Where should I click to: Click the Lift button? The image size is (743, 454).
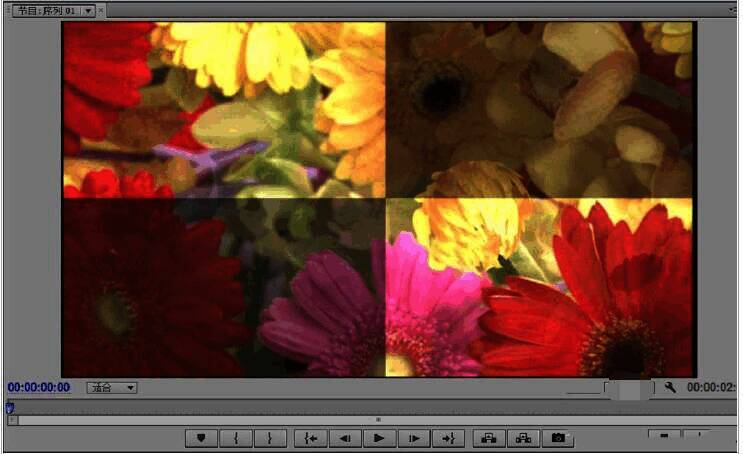[x=489, y=438]
